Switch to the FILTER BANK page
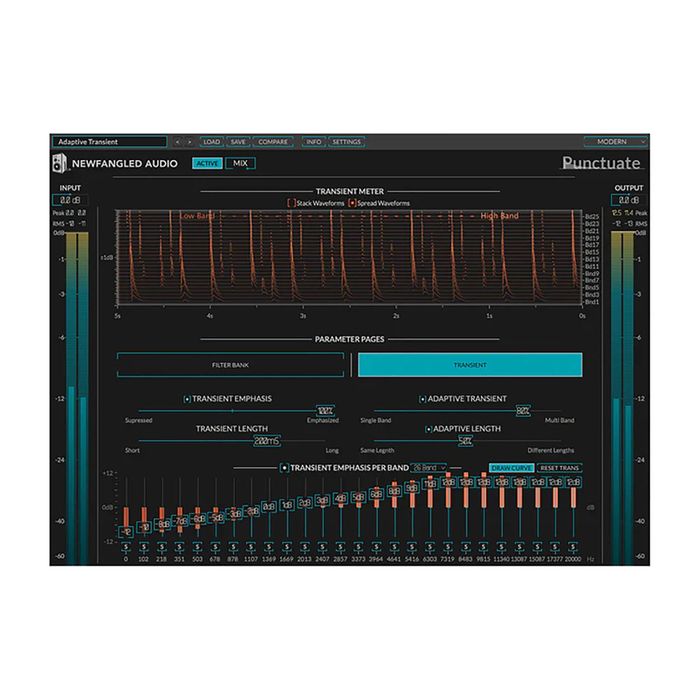Viewport: 700px width, 700px height. (230, 365)
